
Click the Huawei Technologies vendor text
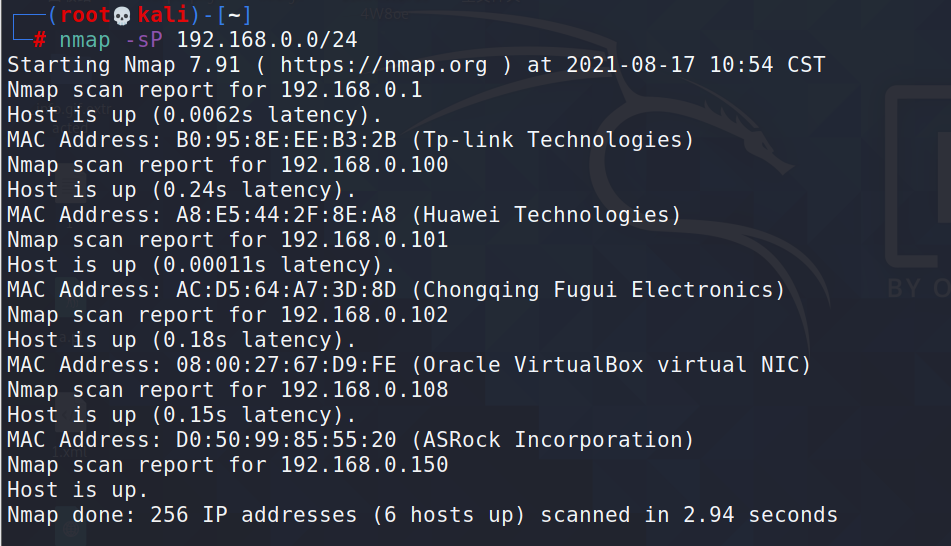546,215
